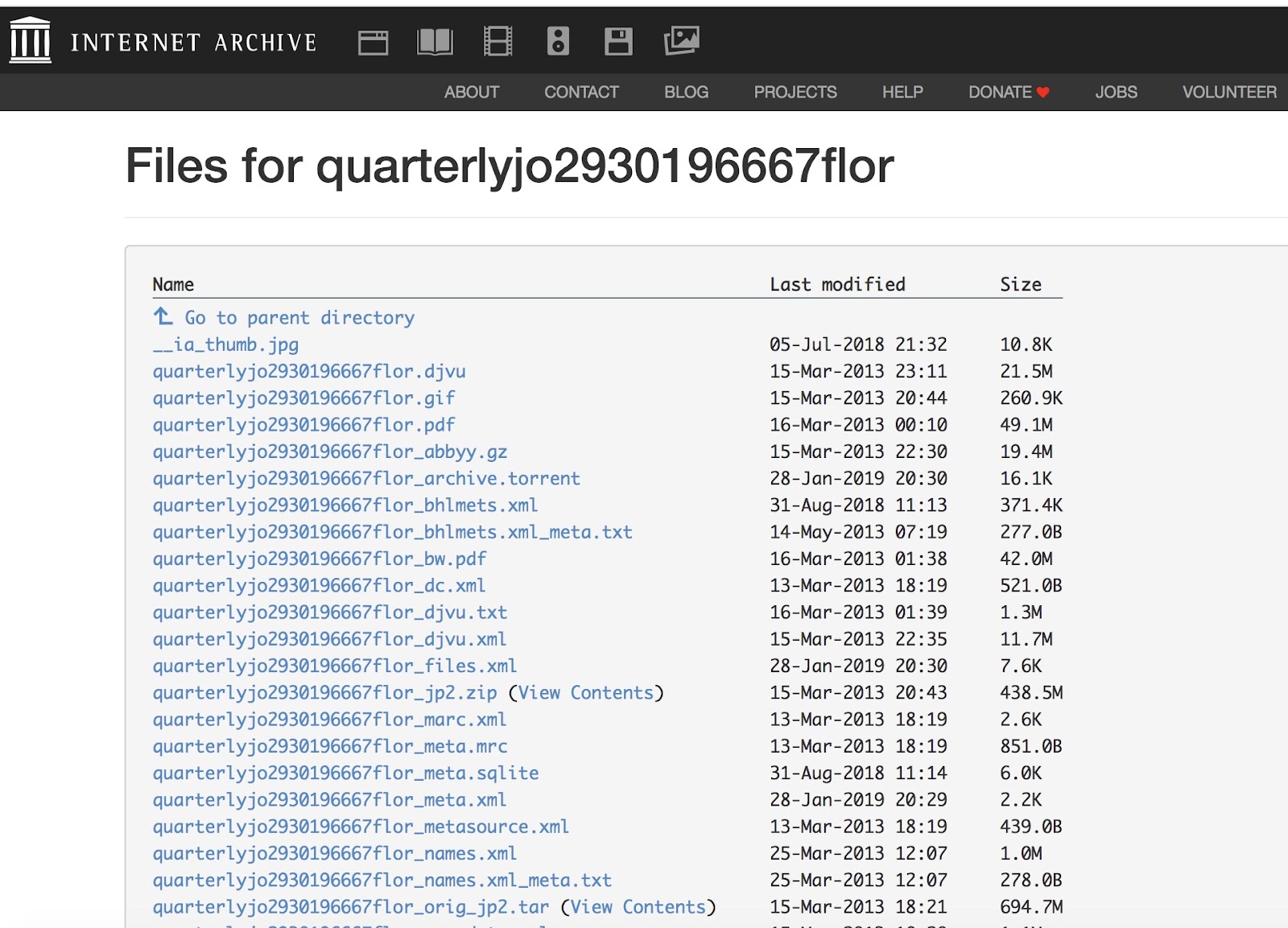1288x928 pixels.
Task: Download quarterlyjo2930196667flor_orig_jp2.tar
Action: tap(351, 907)
